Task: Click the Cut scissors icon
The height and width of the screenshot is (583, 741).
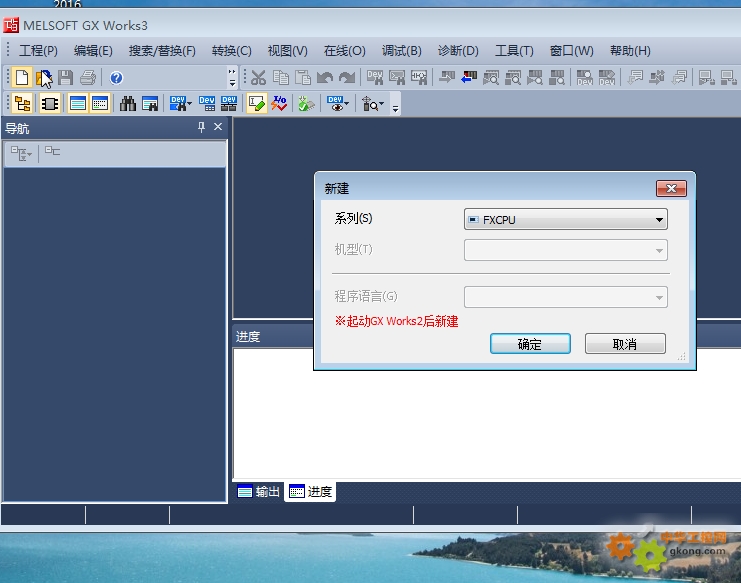Action: [x=258, y=77]
